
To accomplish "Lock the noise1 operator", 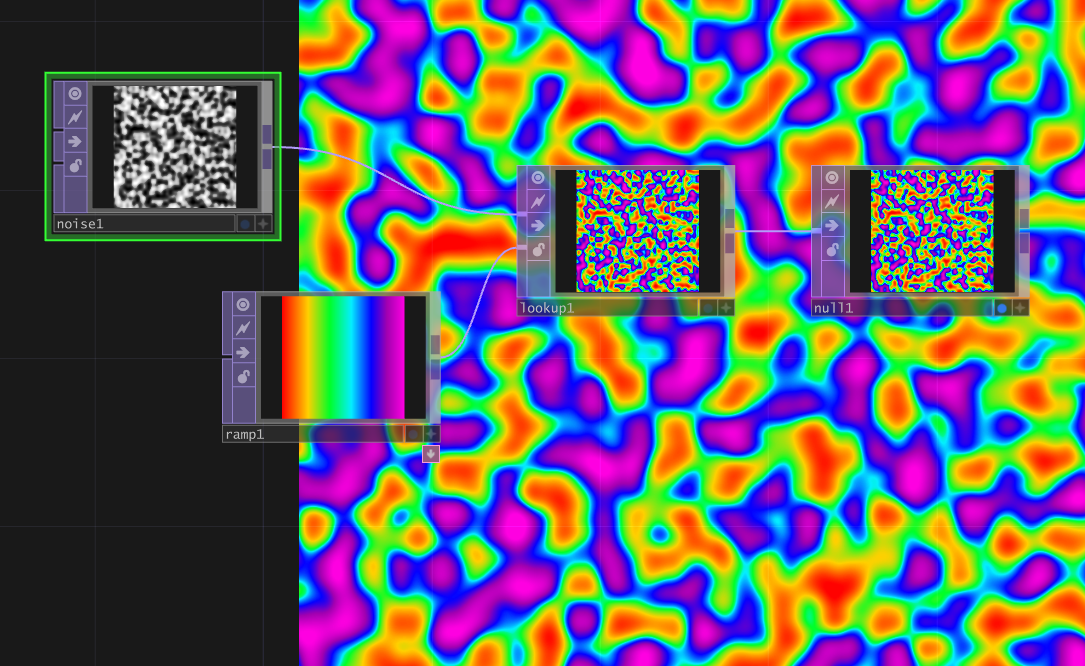I will pos(75,165).
